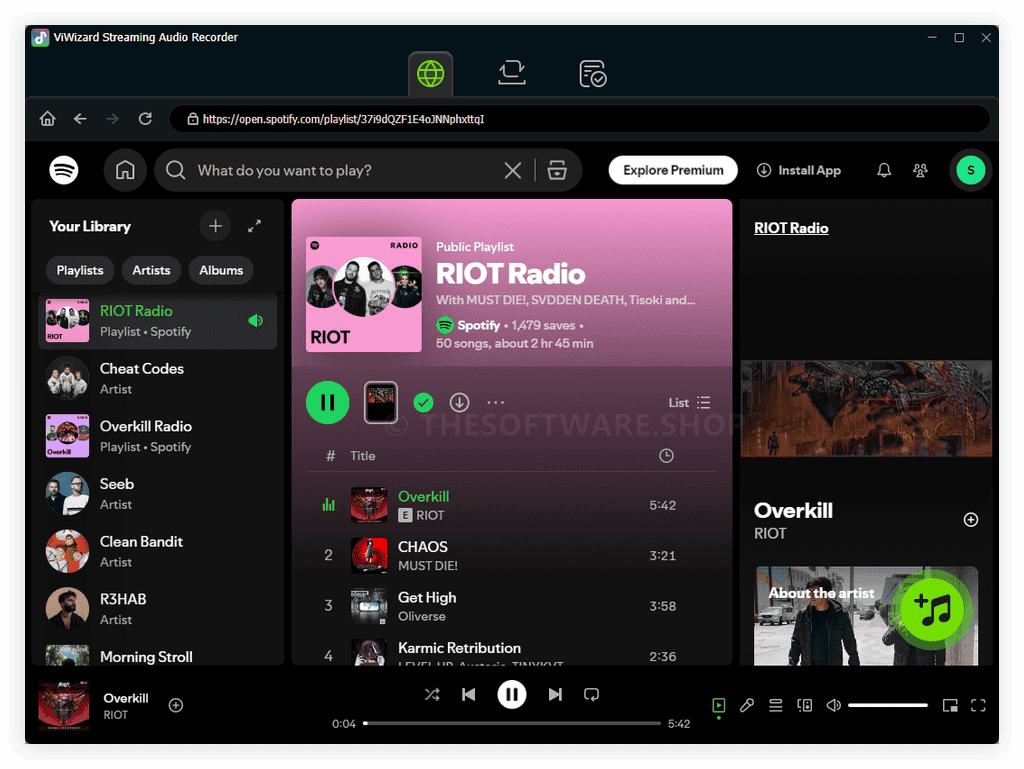The width and height of the screenshot is (1024, 769).
Task: Pause playback in the bottom player
Action: (512, 694)
